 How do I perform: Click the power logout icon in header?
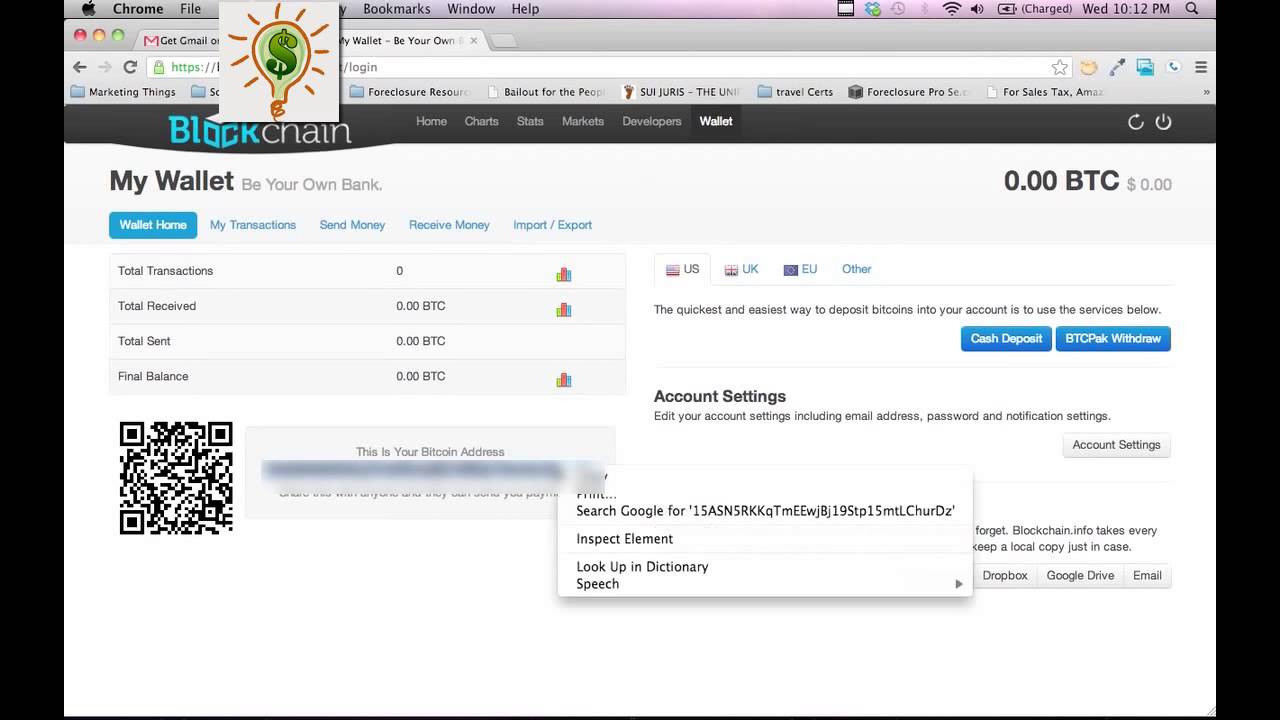(x=1163, y=122)
